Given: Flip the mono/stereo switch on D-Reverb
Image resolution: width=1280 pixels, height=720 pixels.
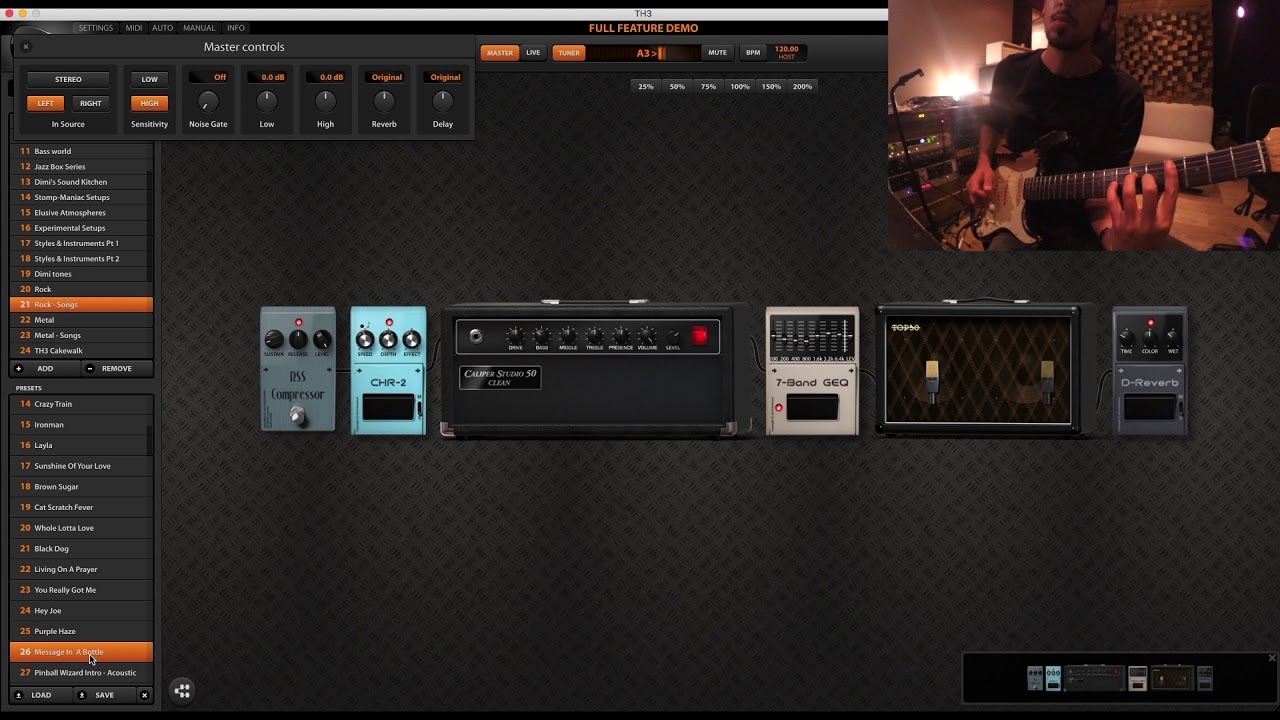Looking at the screenshot, I should click(x=1181, y=408).
